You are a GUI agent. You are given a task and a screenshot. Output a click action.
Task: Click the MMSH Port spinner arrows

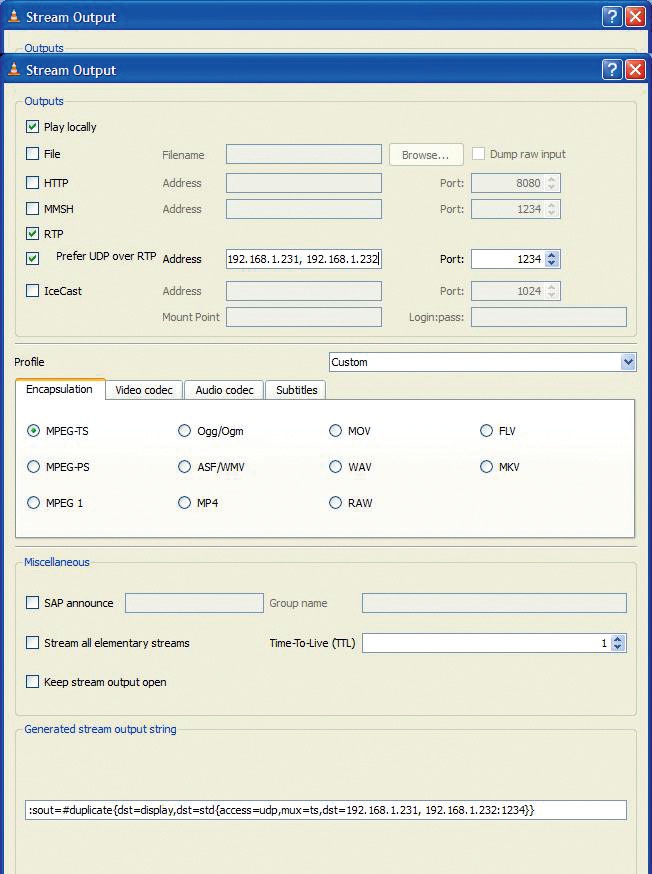click(x=552, y=209)
